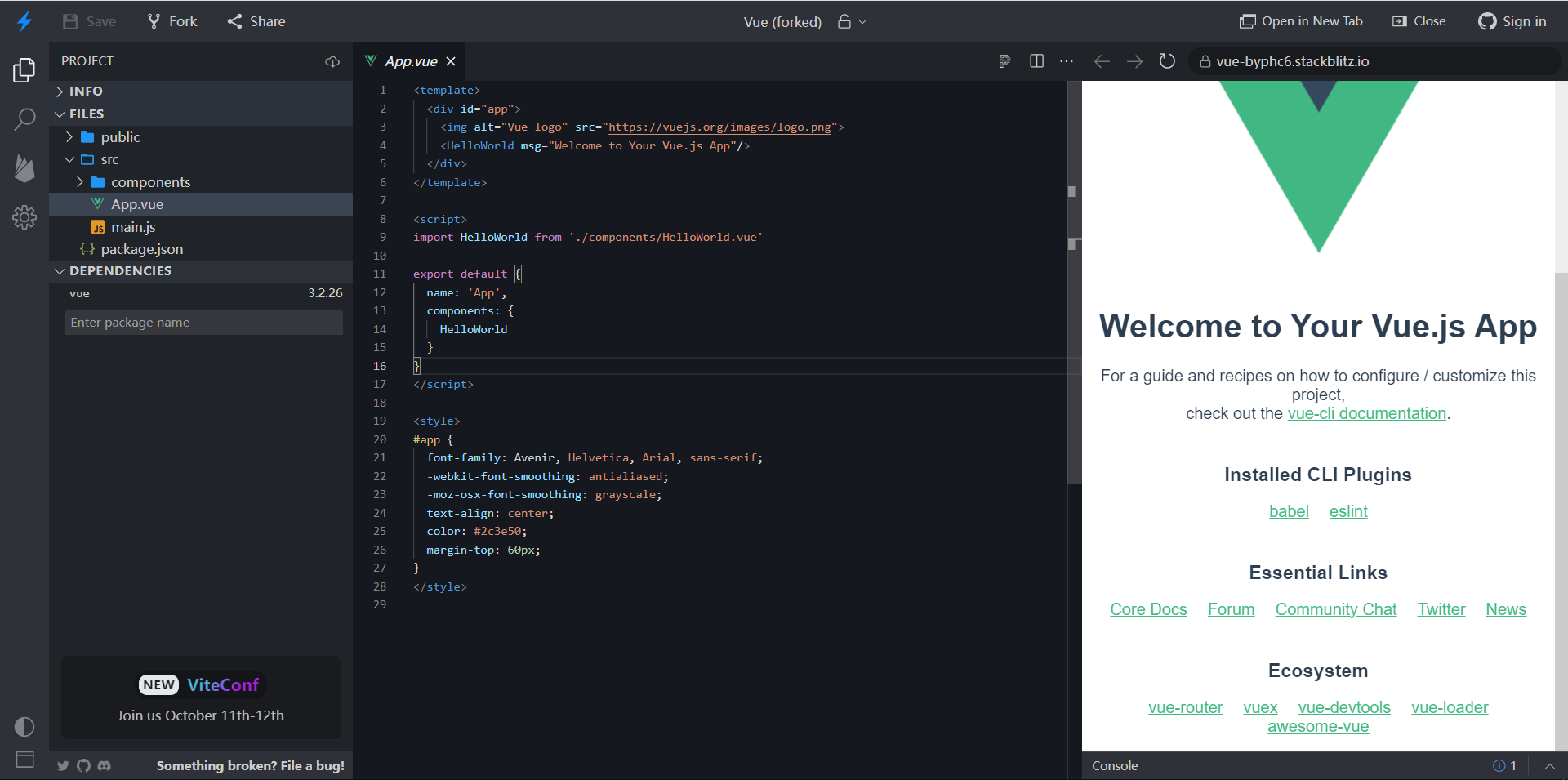
Task: Toggle the light/dark theme icon
Action: [x=24, y=727]
